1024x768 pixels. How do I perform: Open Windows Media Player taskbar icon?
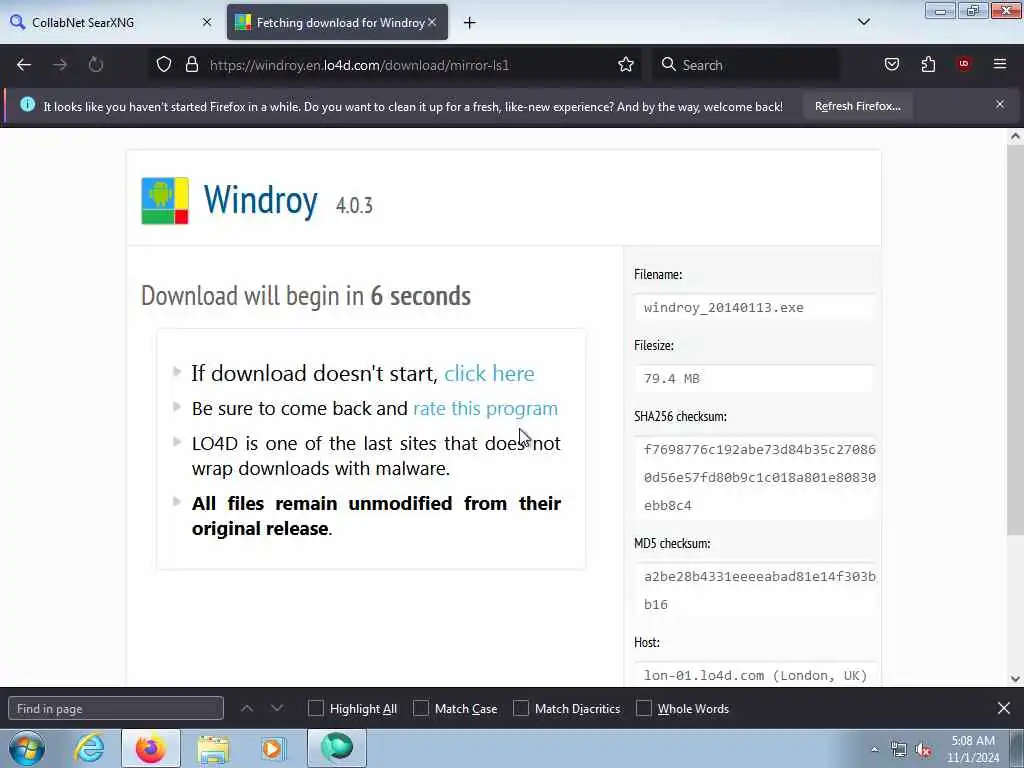pyautogui.click(x=273, y=748)
